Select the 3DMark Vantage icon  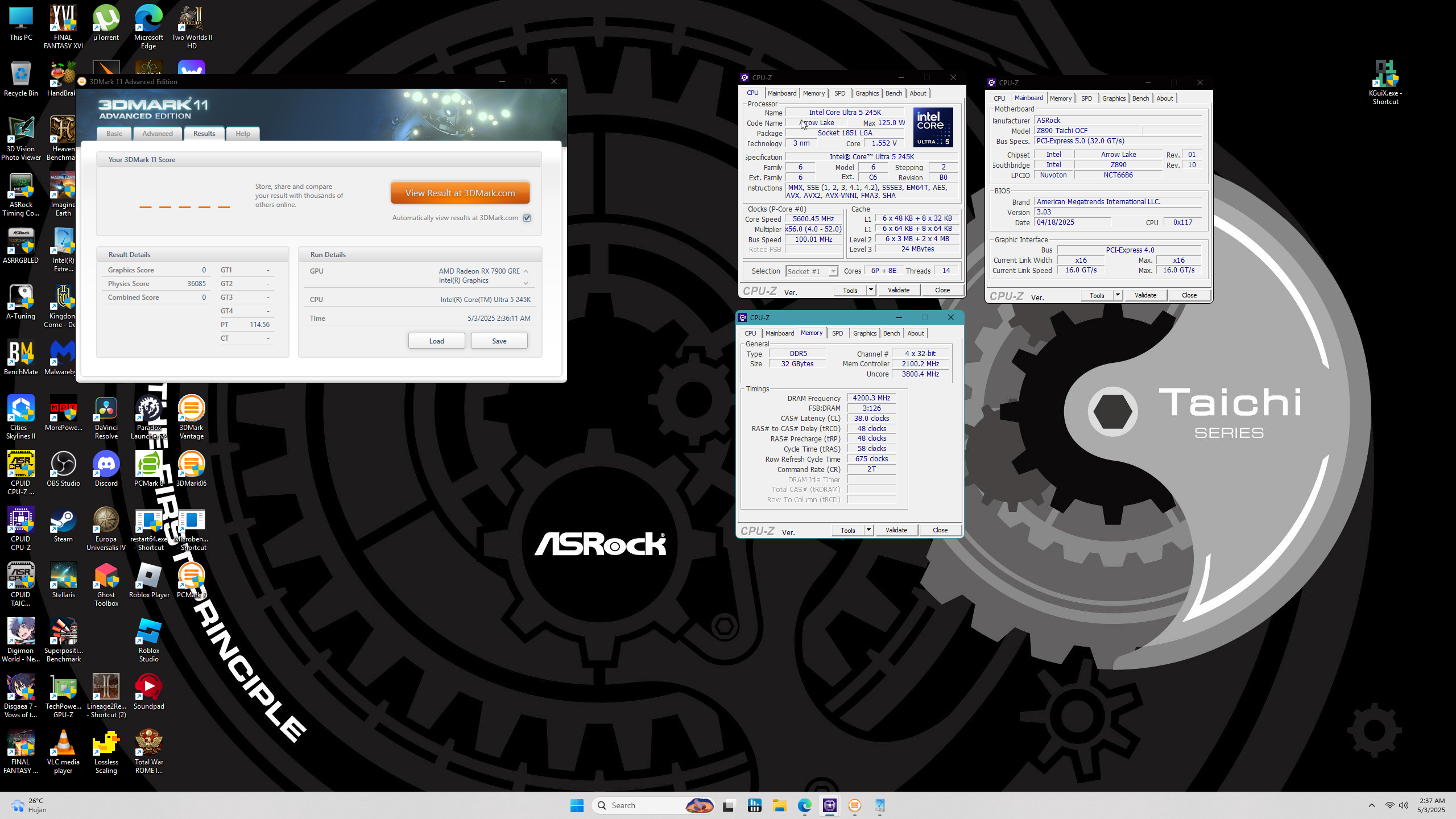click(192, 418)
